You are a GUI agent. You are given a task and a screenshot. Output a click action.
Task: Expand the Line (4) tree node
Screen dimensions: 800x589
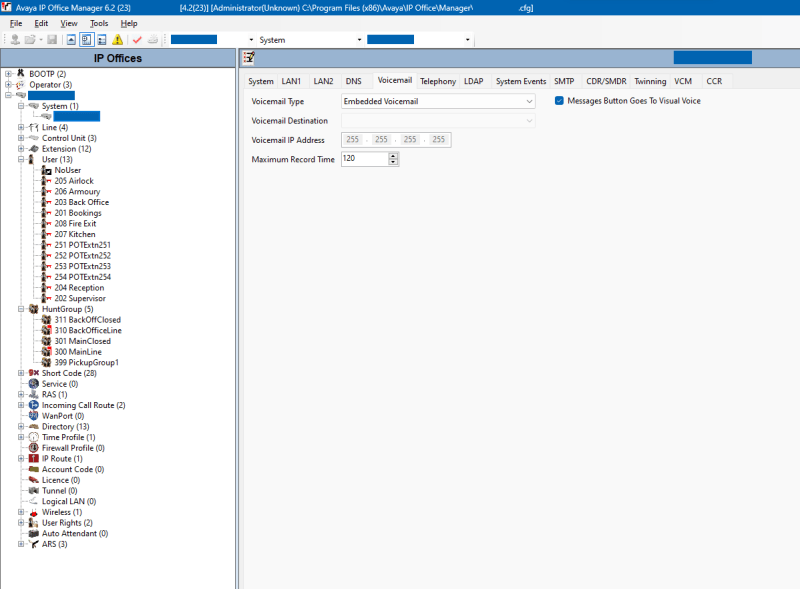(21, 127)
